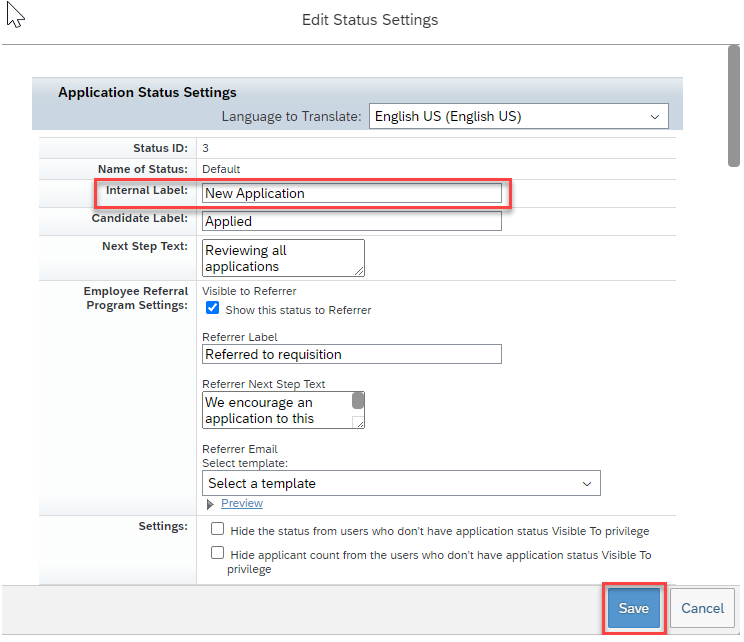
Task: Click the Preview disclosure triangle icon
Action: [210, 504]
